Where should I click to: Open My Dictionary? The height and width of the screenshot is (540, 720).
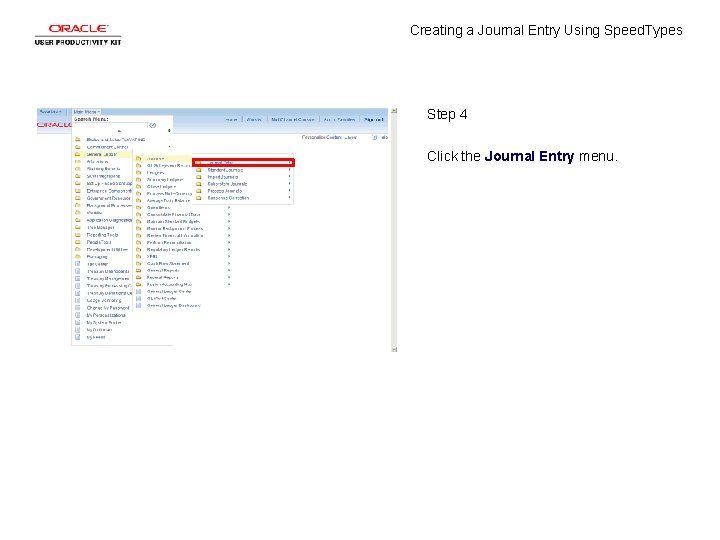point(99,330)
